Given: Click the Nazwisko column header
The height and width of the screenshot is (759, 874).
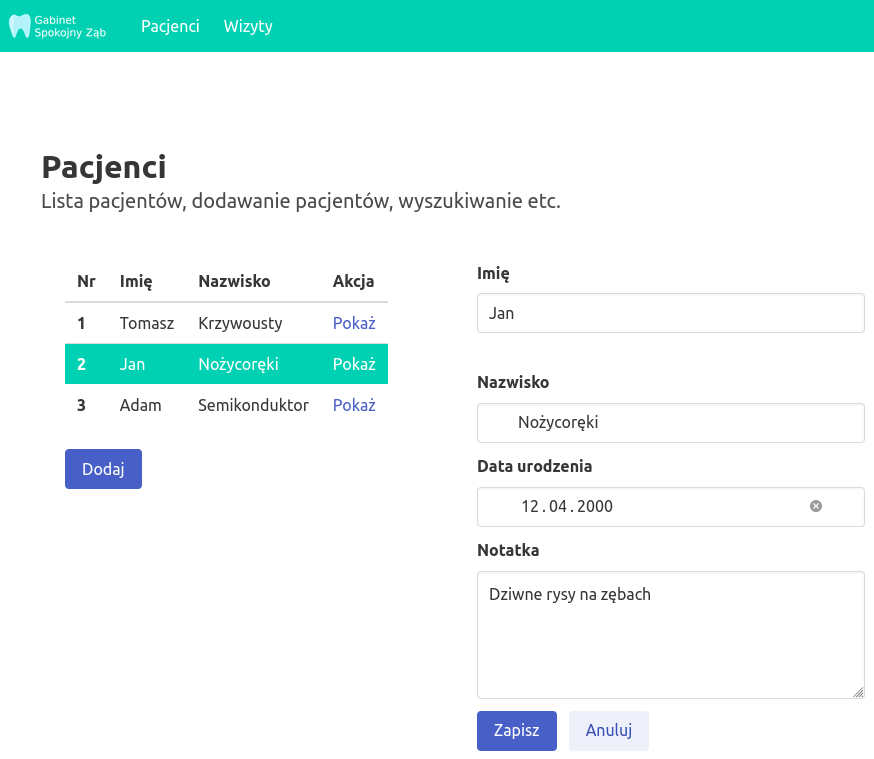Looking at the screenshot, I should [234, 281].
